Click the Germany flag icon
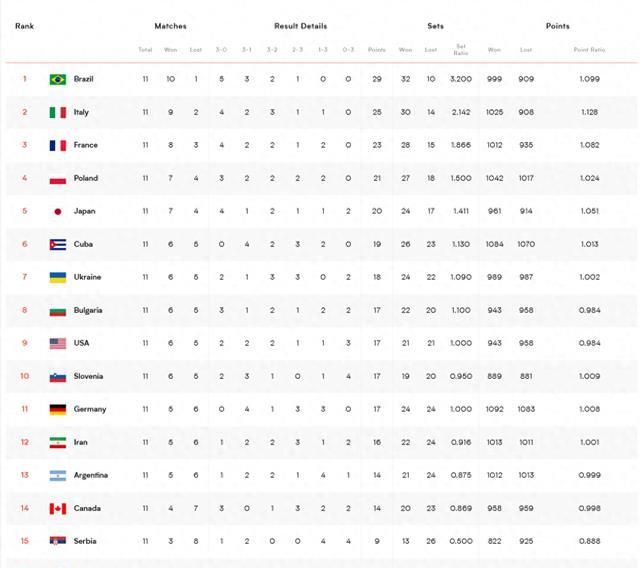 coord(58,409)
